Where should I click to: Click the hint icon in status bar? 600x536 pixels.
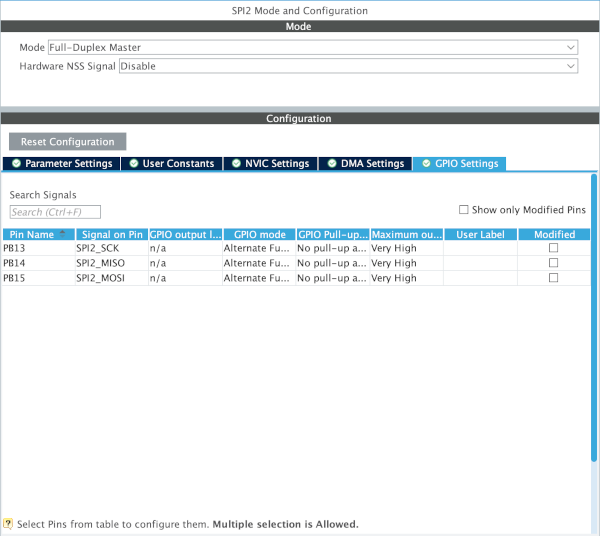pyautogui.click(x=8, y=524)
